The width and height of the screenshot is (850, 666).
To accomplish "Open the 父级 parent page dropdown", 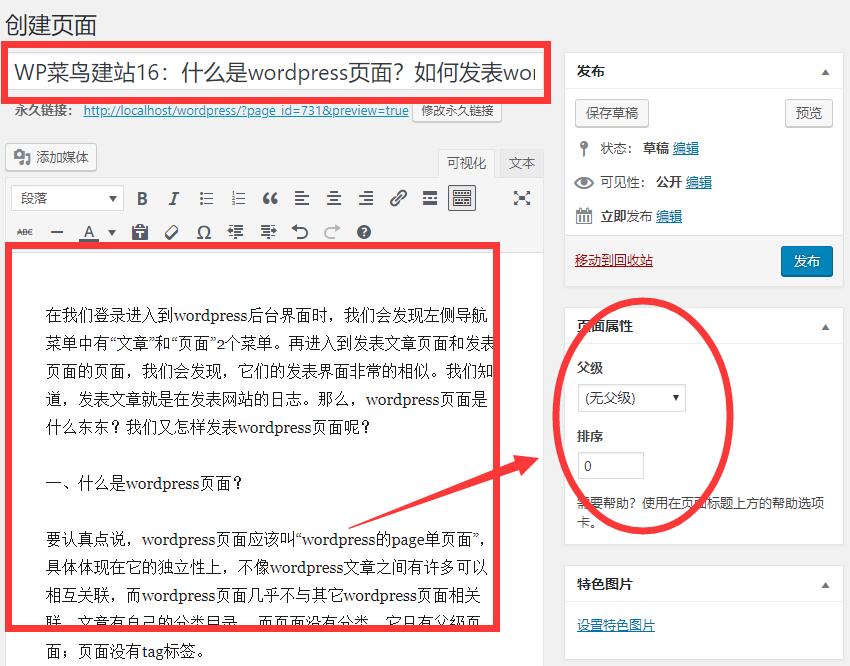I will click(x=633, y=397).
